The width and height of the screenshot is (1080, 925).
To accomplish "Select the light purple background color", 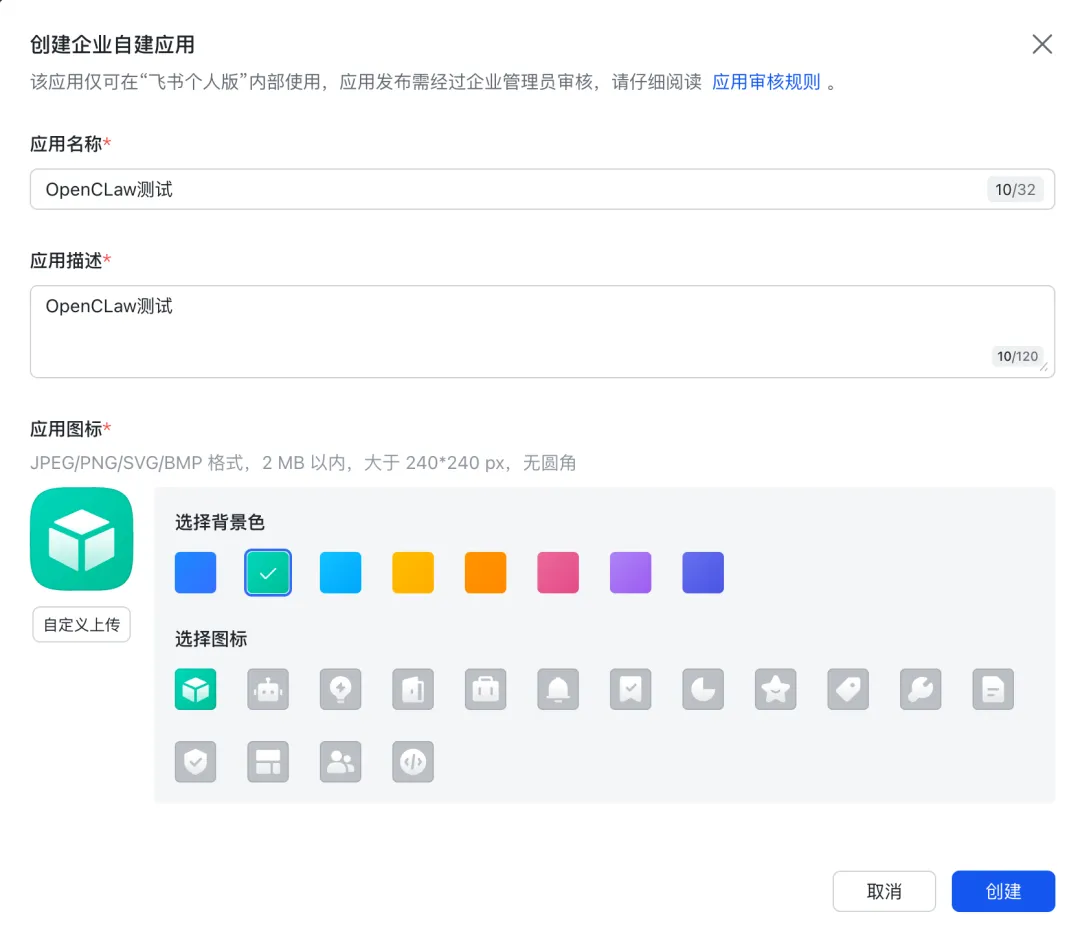I will pyautogui.click(x=631, y=573).
